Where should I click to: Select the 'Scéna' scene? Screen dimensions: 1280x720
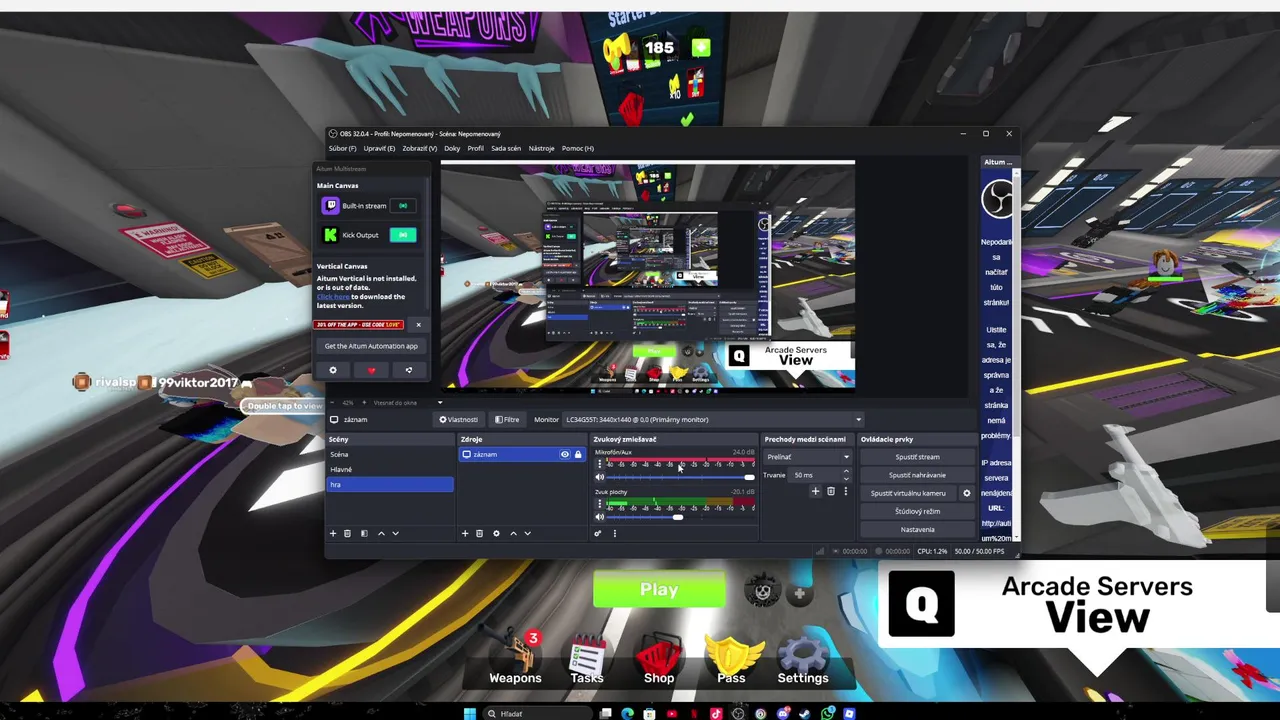[x=390, y=454]
